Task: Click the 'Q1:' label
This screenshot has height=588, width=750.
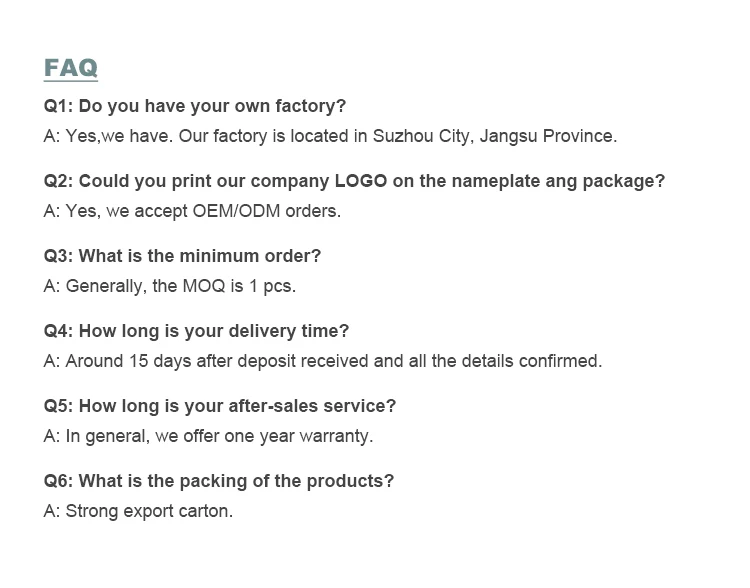Action: pos(58,106)
